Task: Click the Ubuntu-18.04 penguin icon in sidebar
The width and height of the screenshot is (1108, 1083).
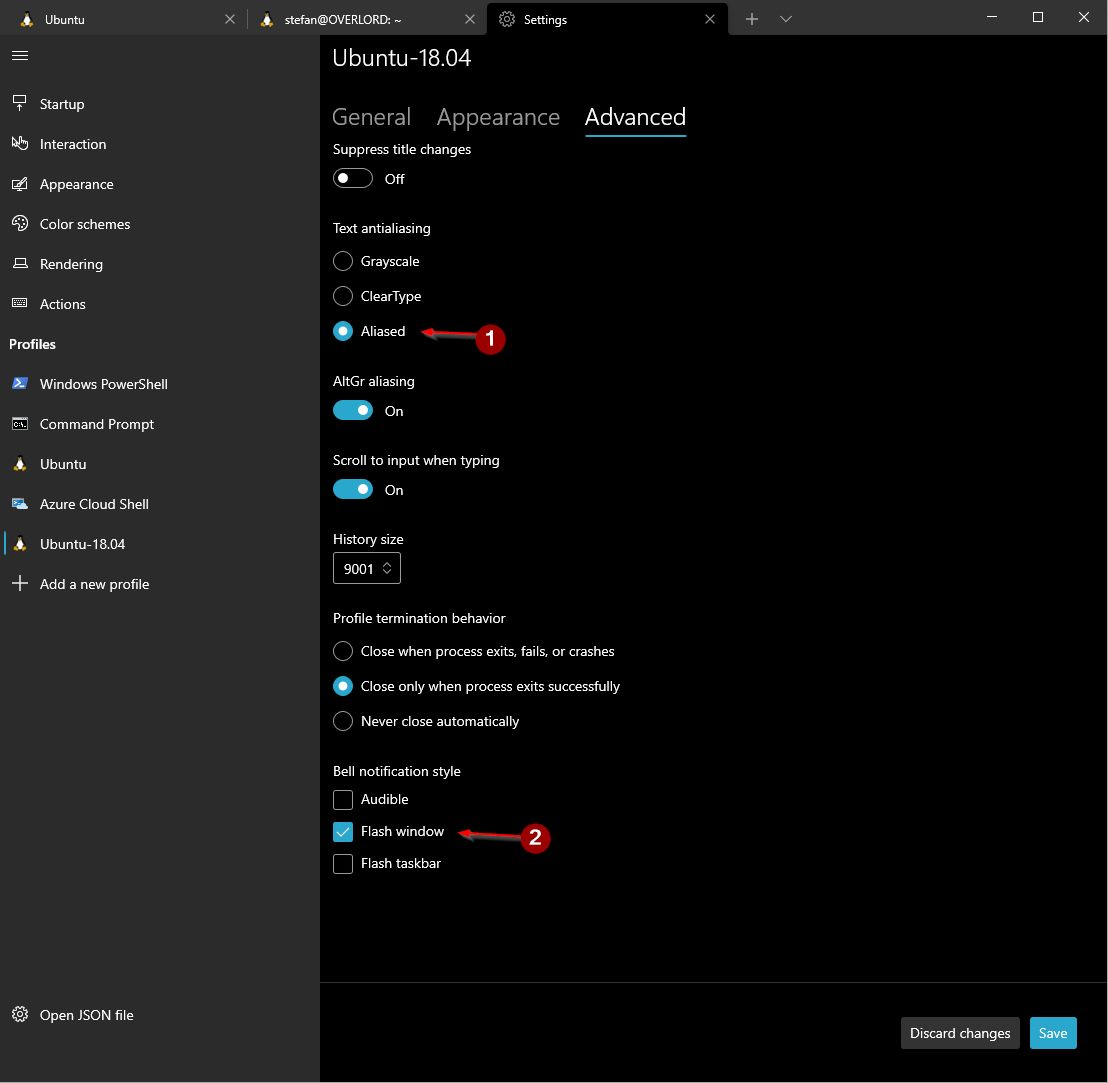Action: (x=20, y=543)
